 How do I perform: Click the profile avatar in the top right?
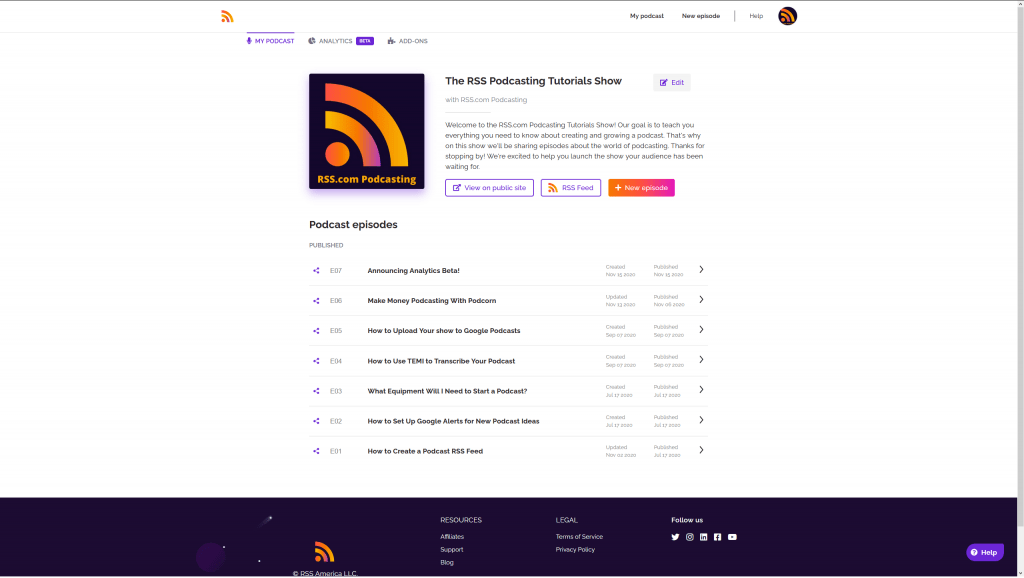tap(787, 15)
